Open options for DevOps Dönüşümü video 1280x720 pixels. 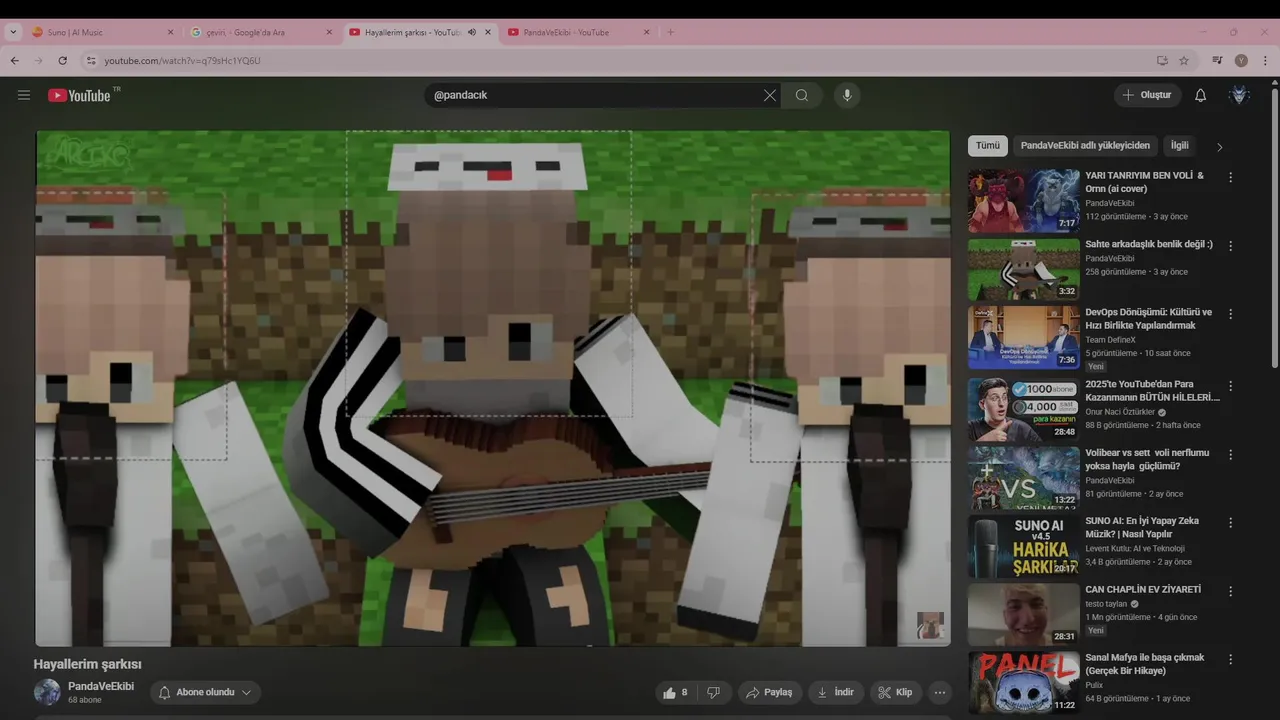(x=1230, y=314)
